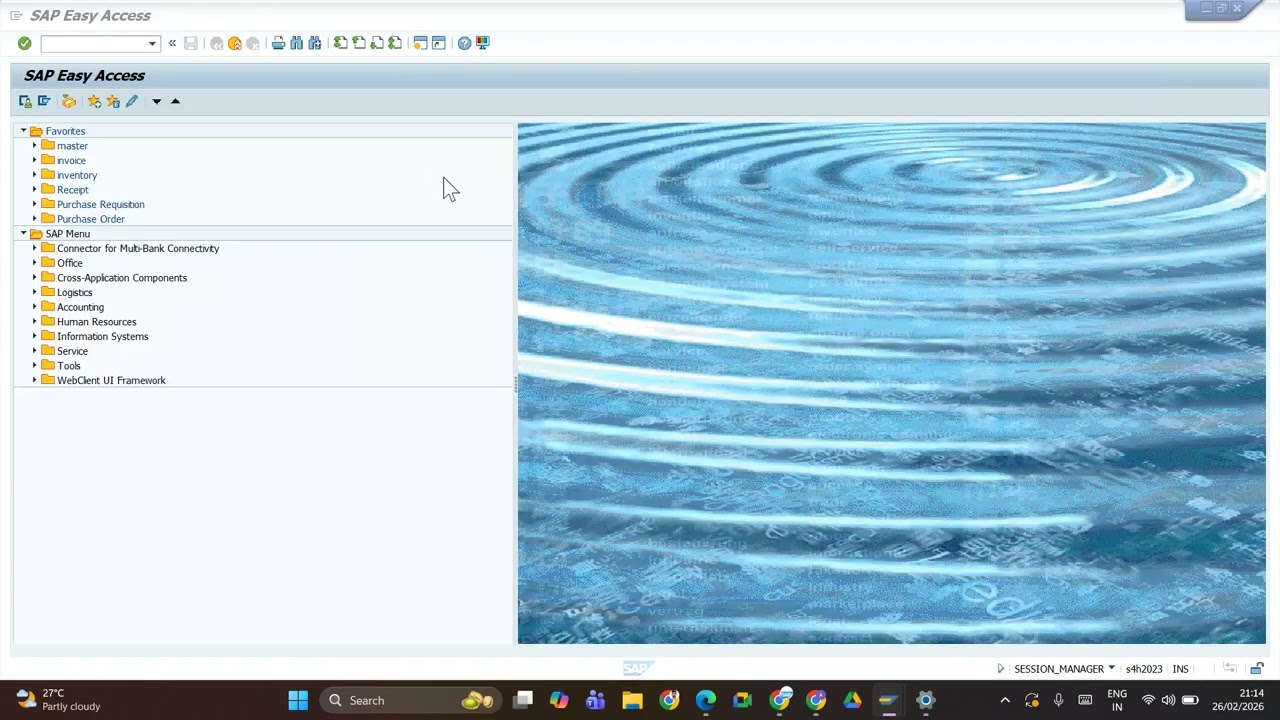Open Microsoft Edge from taskbar
The width and height of the screenshot is (1280, 720).
(706, 700)
